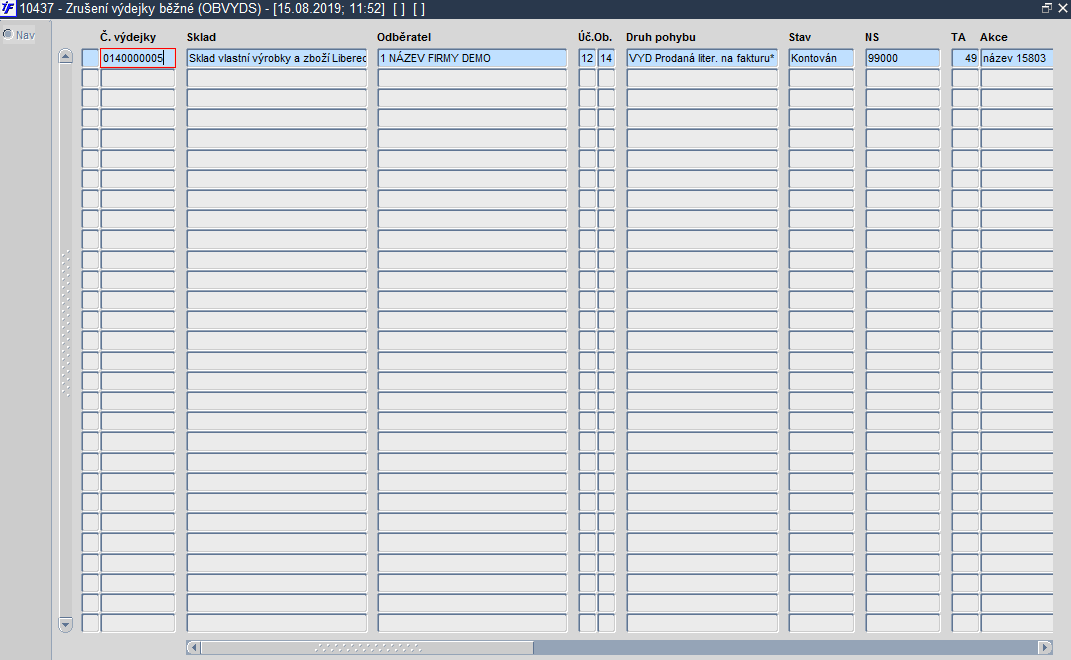Screen dimensions: 1071x660
Task: Click the Stav column header
Action: [800, 37]
